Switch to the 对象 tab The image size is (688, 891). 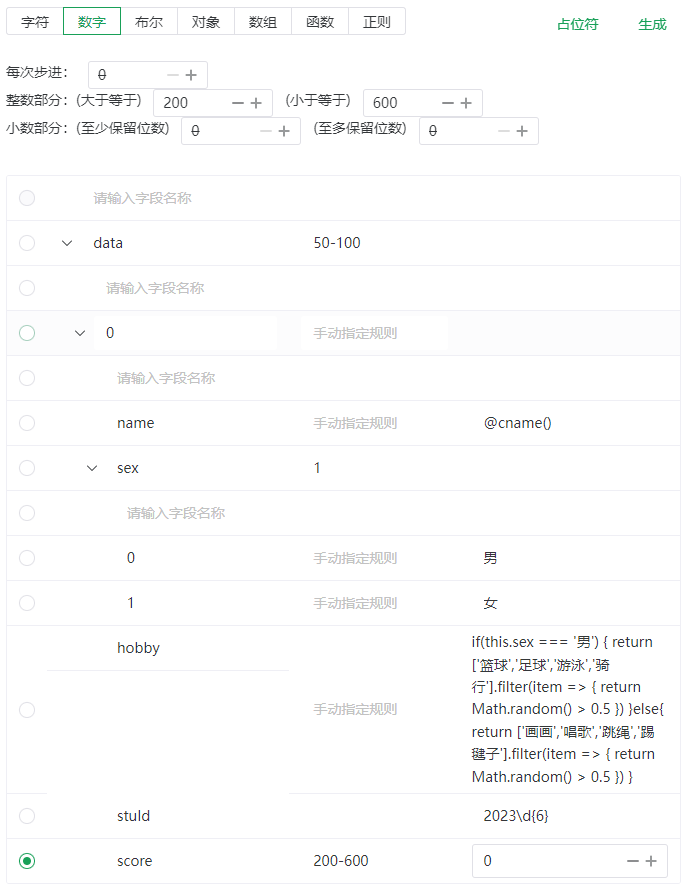coord(206,22)
